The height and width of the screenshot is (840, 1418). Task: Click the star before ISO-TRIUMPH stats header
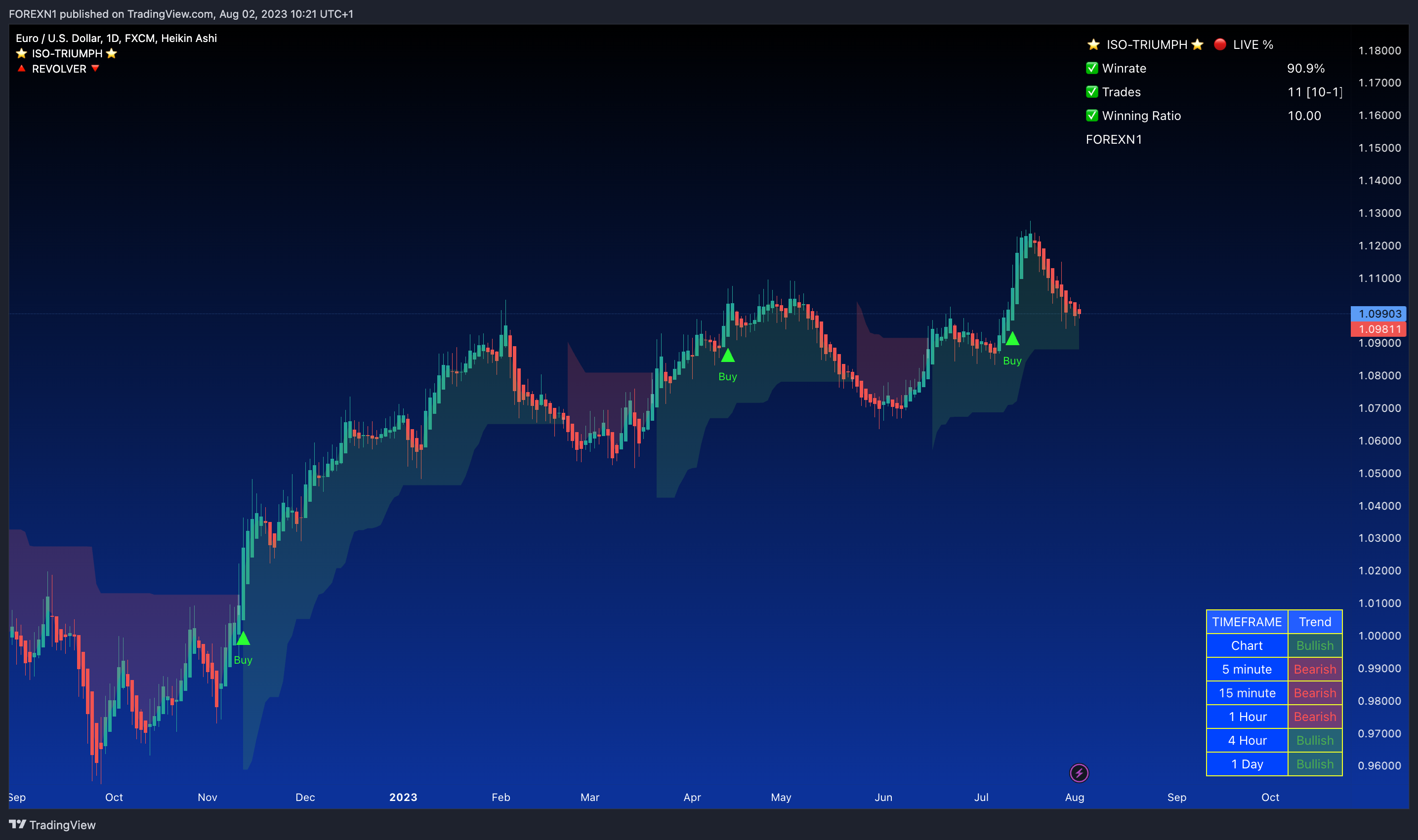tap(1093, 44)
